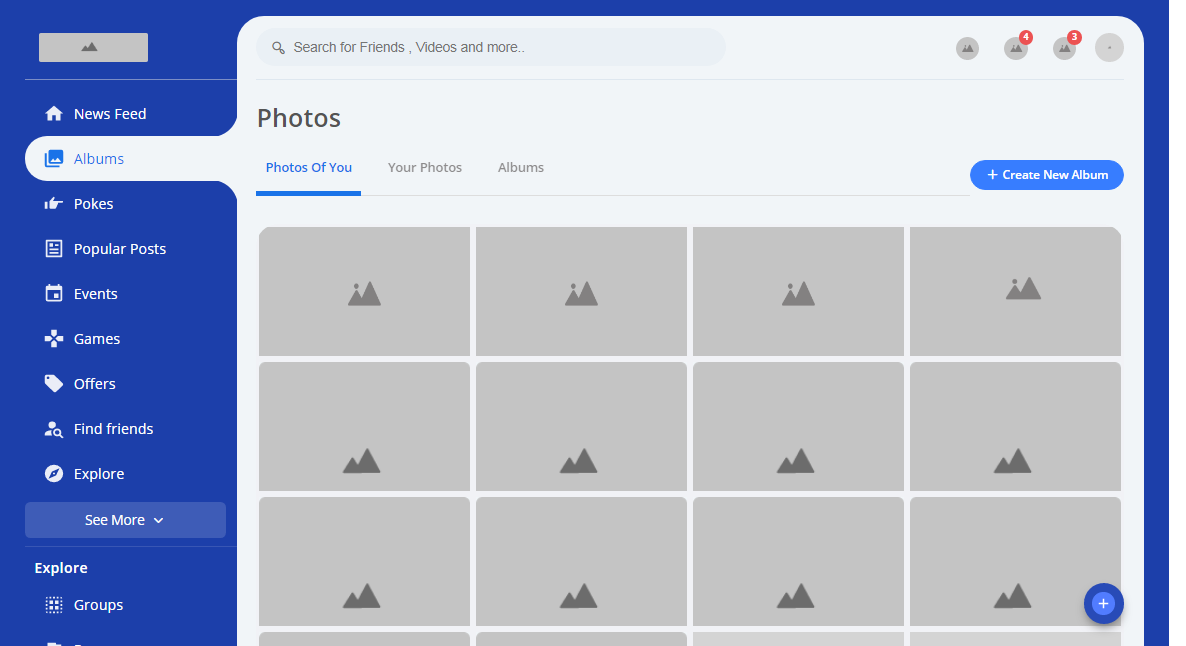Click the News Feed home icon
The image size is (1186, 646).
click(54, 114)
